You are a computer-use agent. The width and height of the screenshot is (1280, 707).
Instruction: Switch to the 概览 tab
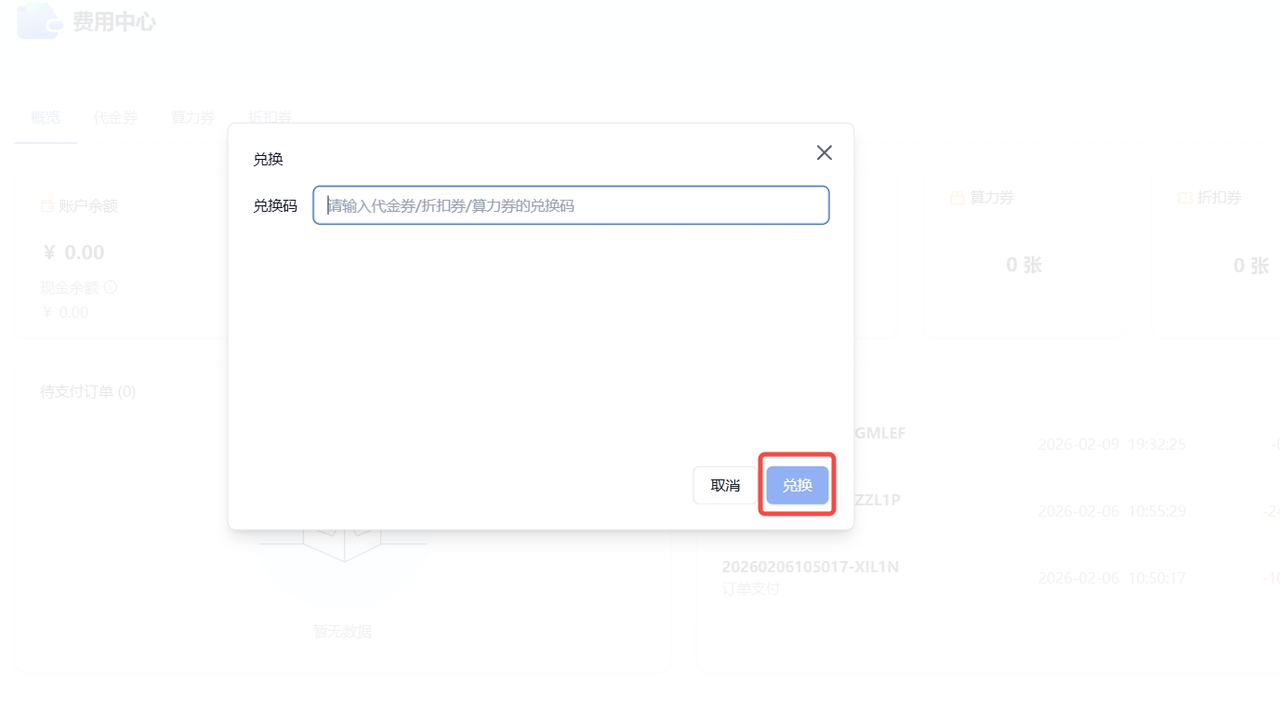click(x=46, y=118)
